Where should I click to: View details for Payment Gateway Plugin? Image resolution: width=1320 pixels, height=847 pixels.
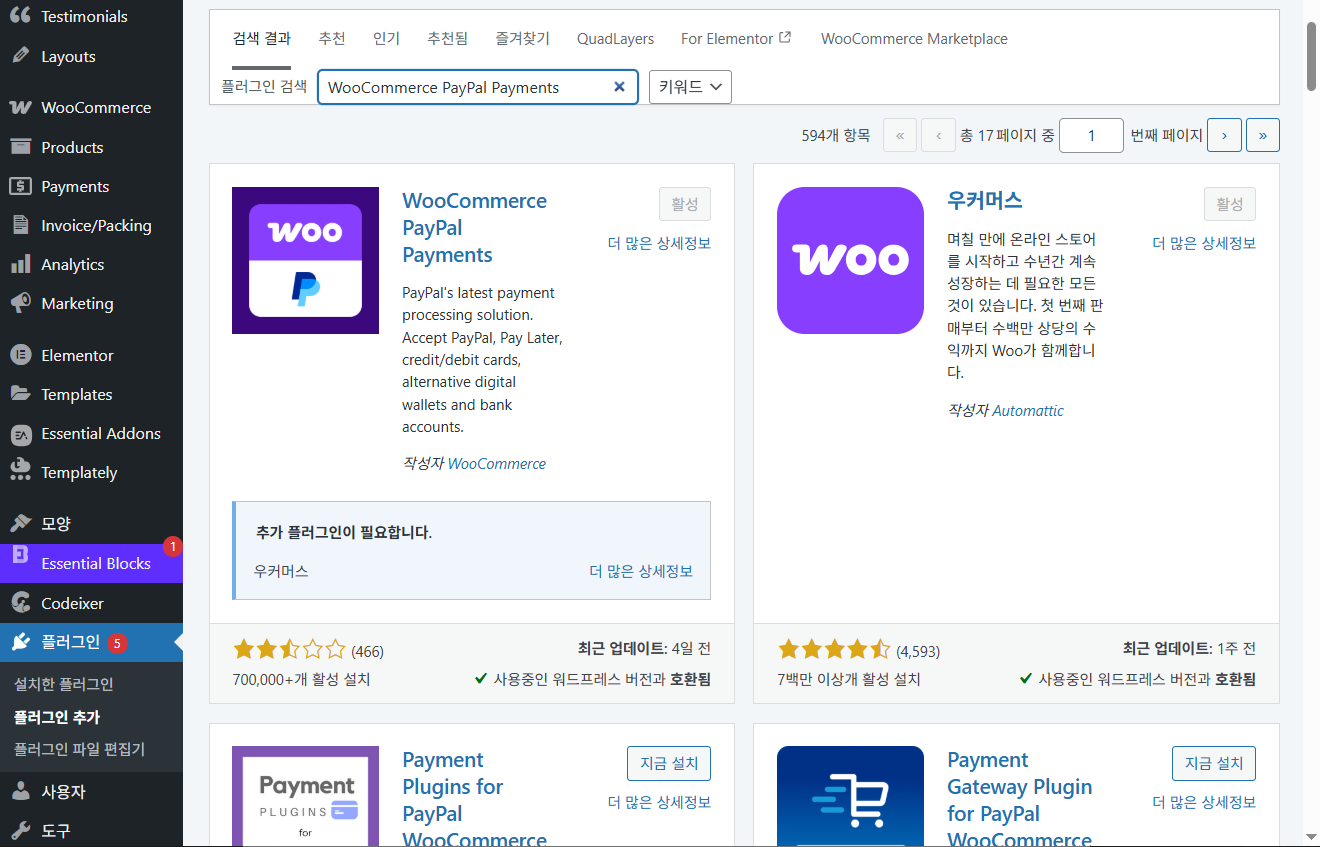(x=1204, y=802)
